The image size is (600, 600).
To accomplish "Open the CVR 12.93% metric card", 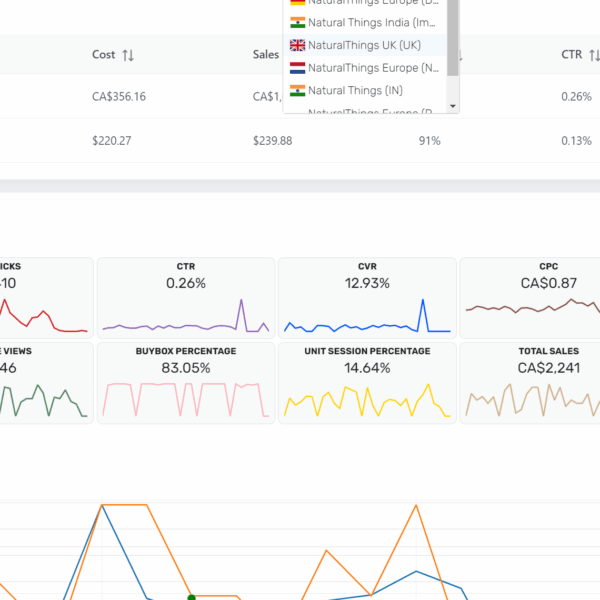I will click(x=367, y=298).
